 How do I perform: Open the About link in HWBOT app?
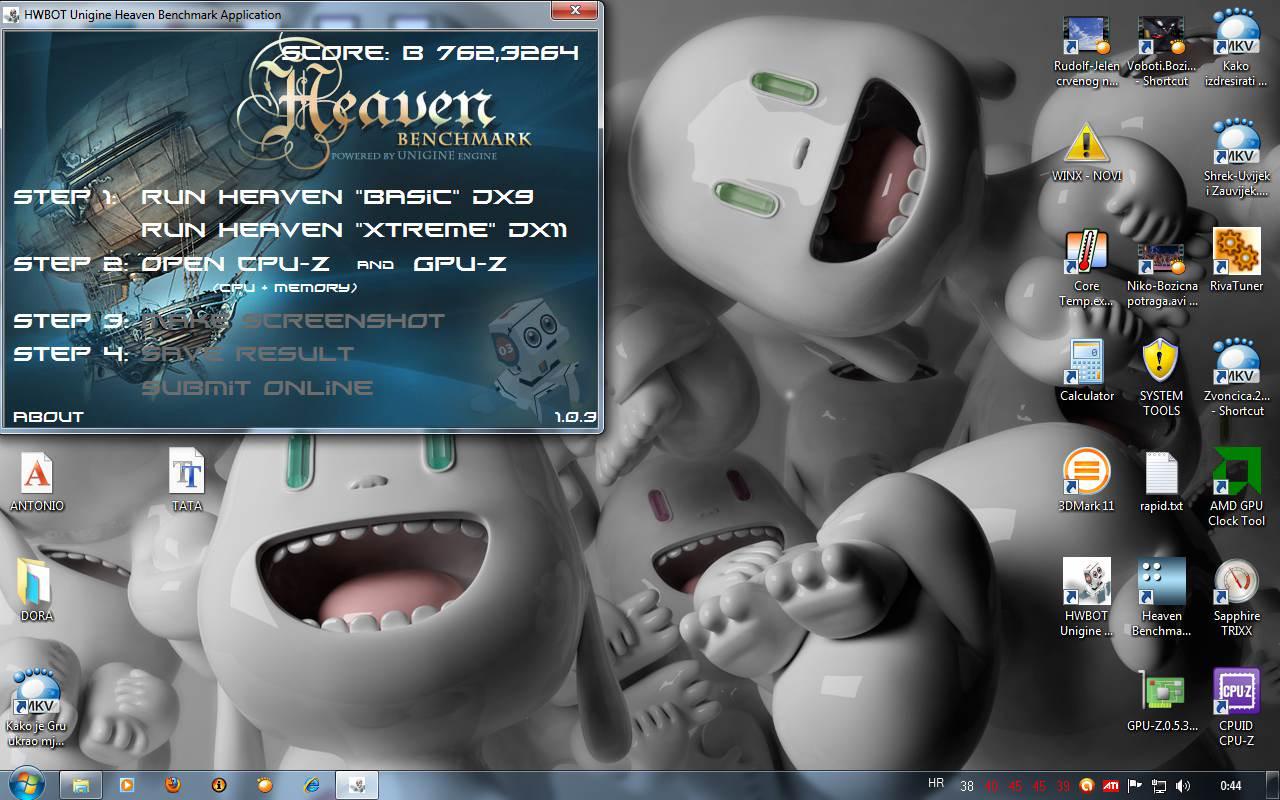(48, 416)
